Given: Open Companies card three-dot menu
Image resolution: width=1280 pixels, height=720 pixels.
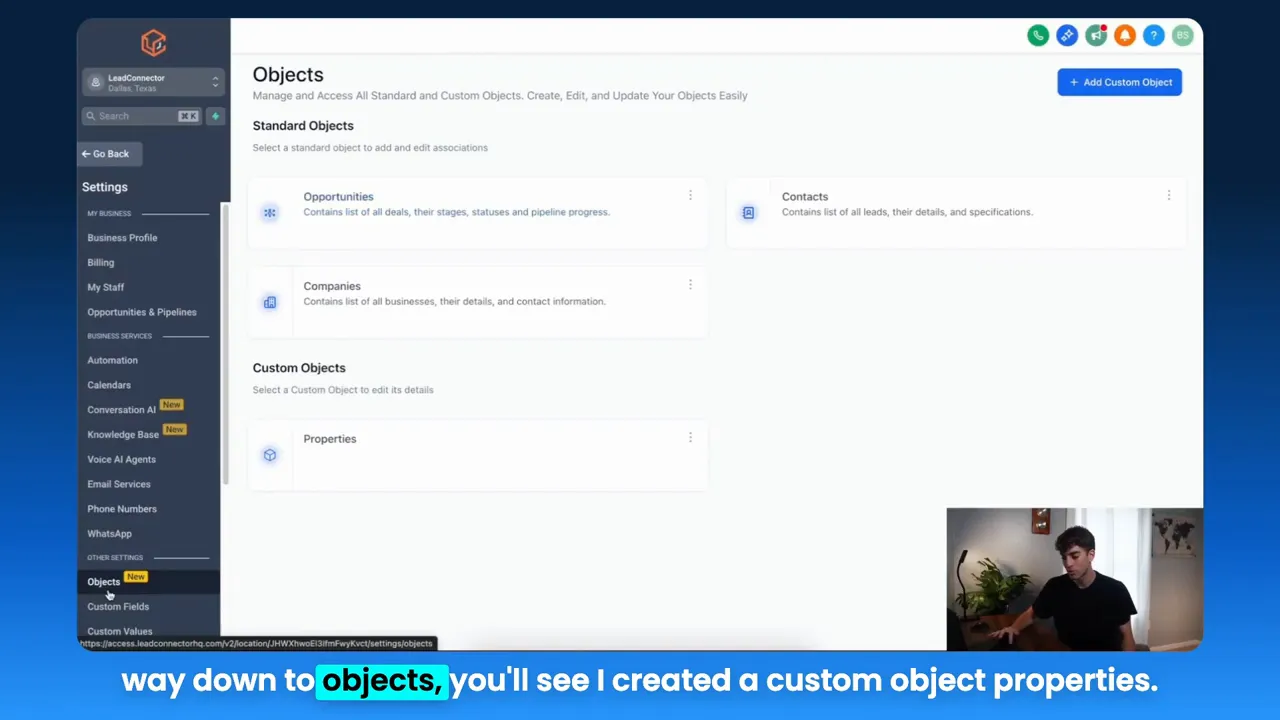Looking at the screenshot, I should coord(690,285).
